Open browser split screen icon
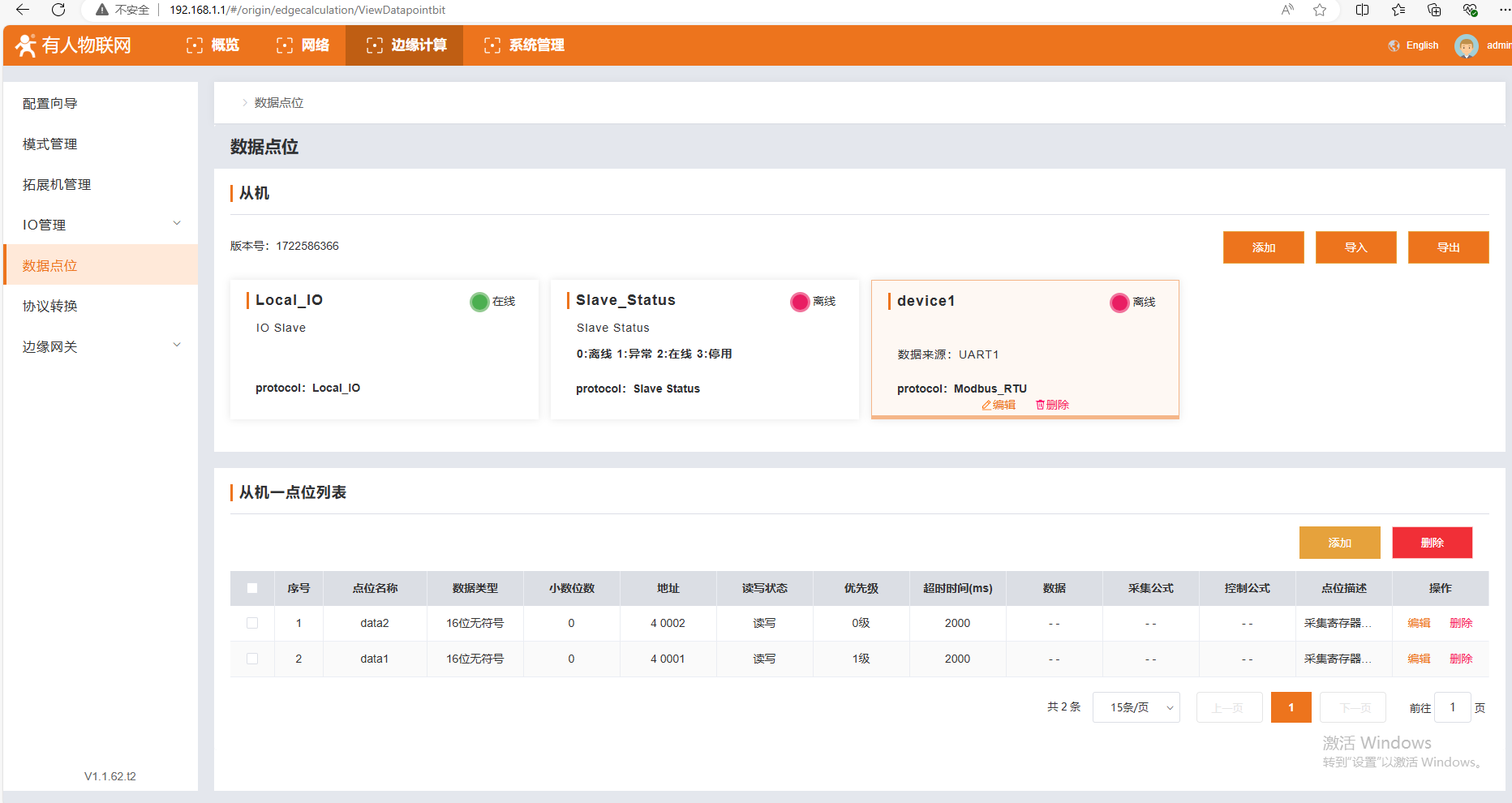 (x=1362, y=10)
